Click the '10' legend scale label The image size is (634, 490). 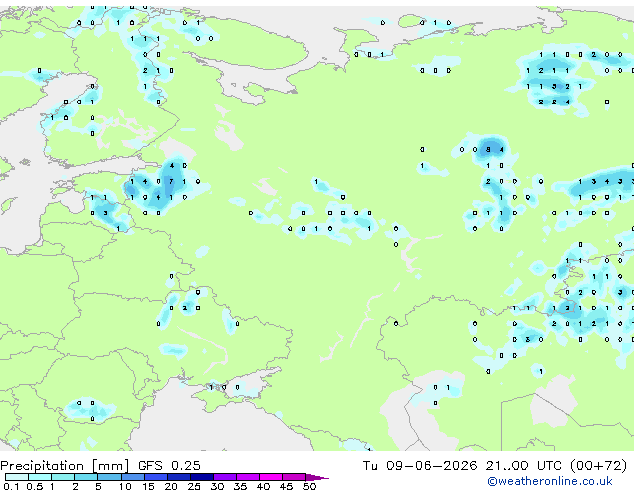[125, 486]
